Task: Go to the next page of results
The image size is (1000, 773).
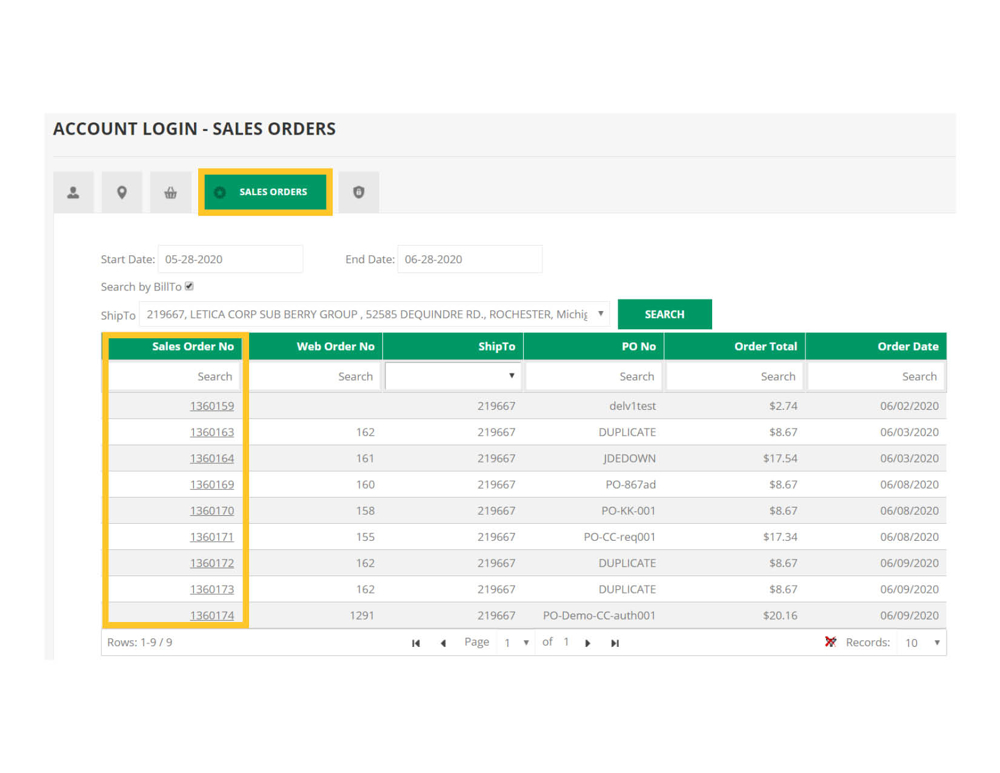Action: coord(588,643)
